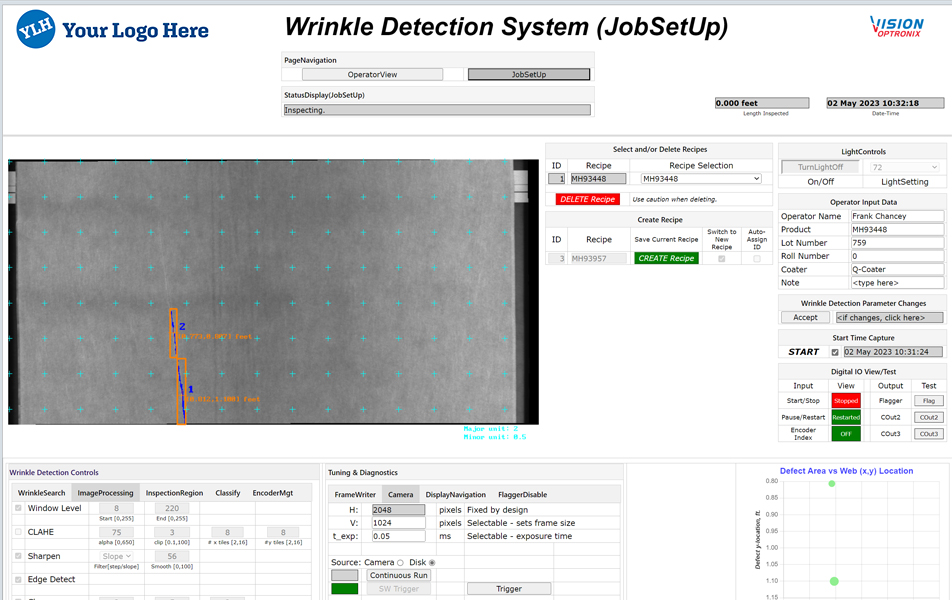Switch to the InspectionRegion tab
Image resolution: width=952 pixels, height=600 pixels.
175,493
